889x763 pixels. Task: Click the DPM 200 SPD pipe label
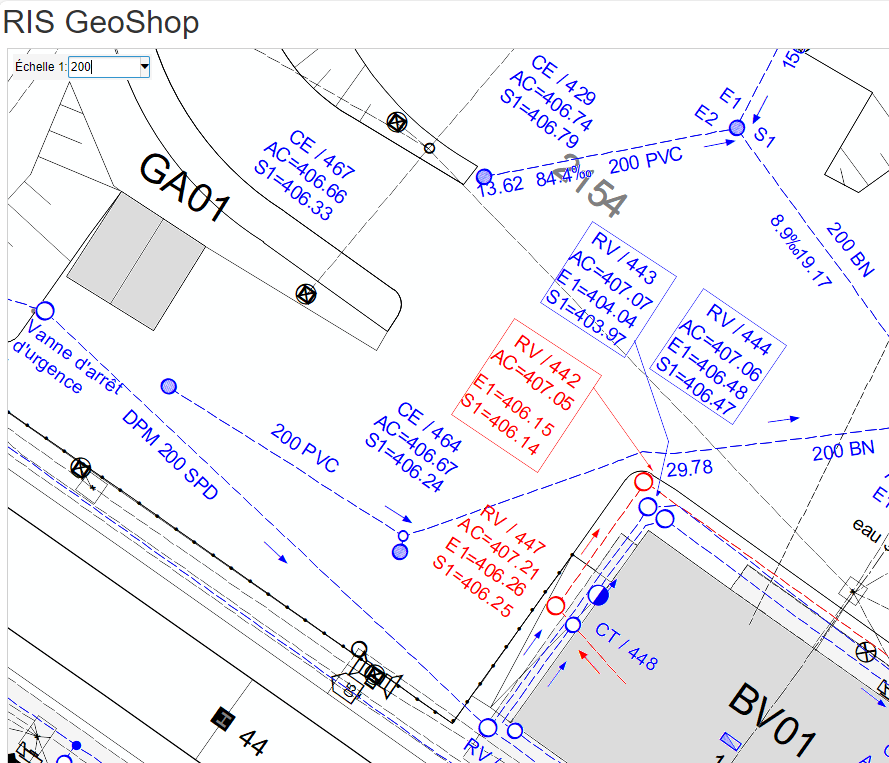click(169, 455)
